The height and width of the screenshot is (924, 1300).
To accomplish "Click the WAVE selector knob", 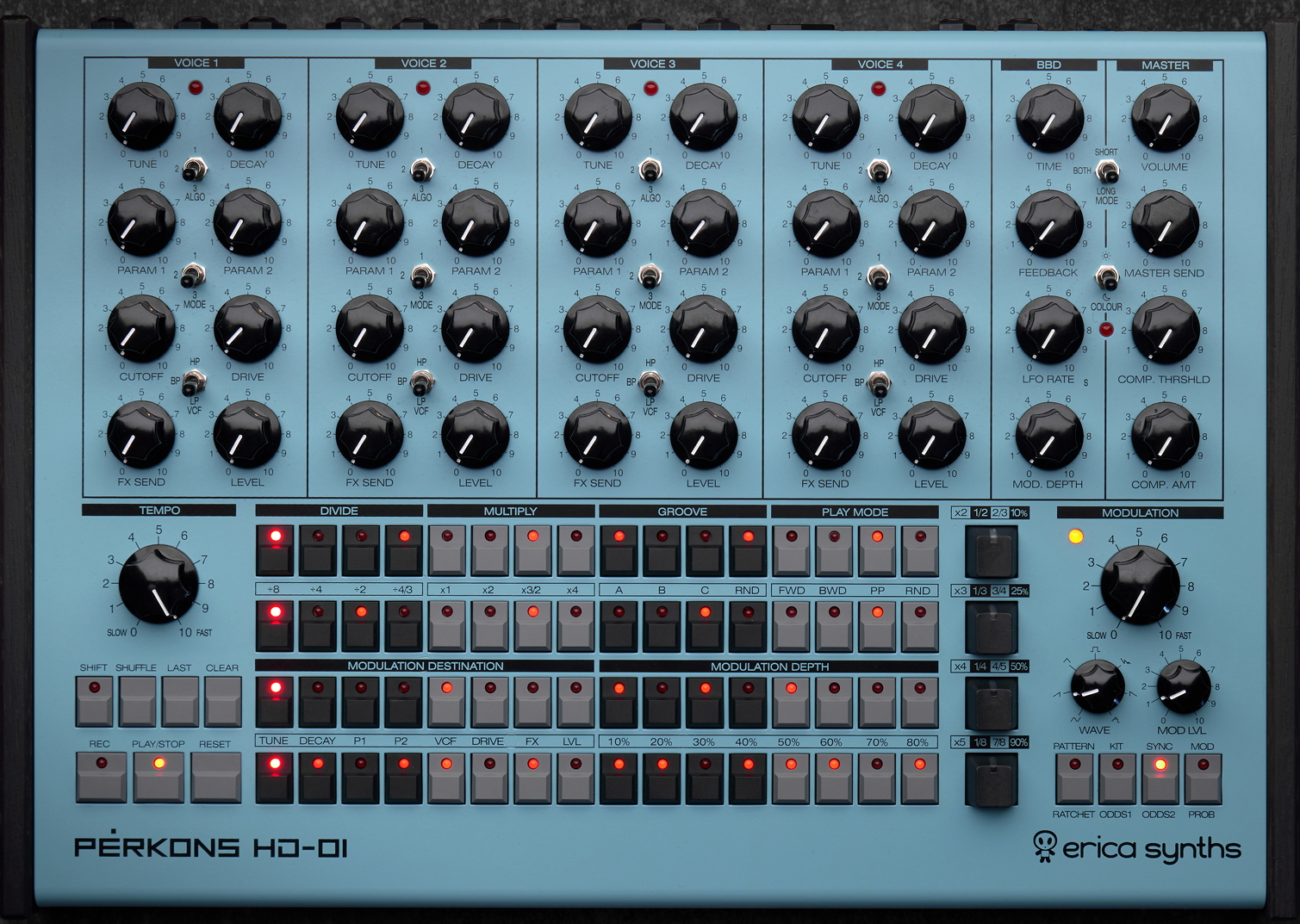I will click(x=1096, y=687).
